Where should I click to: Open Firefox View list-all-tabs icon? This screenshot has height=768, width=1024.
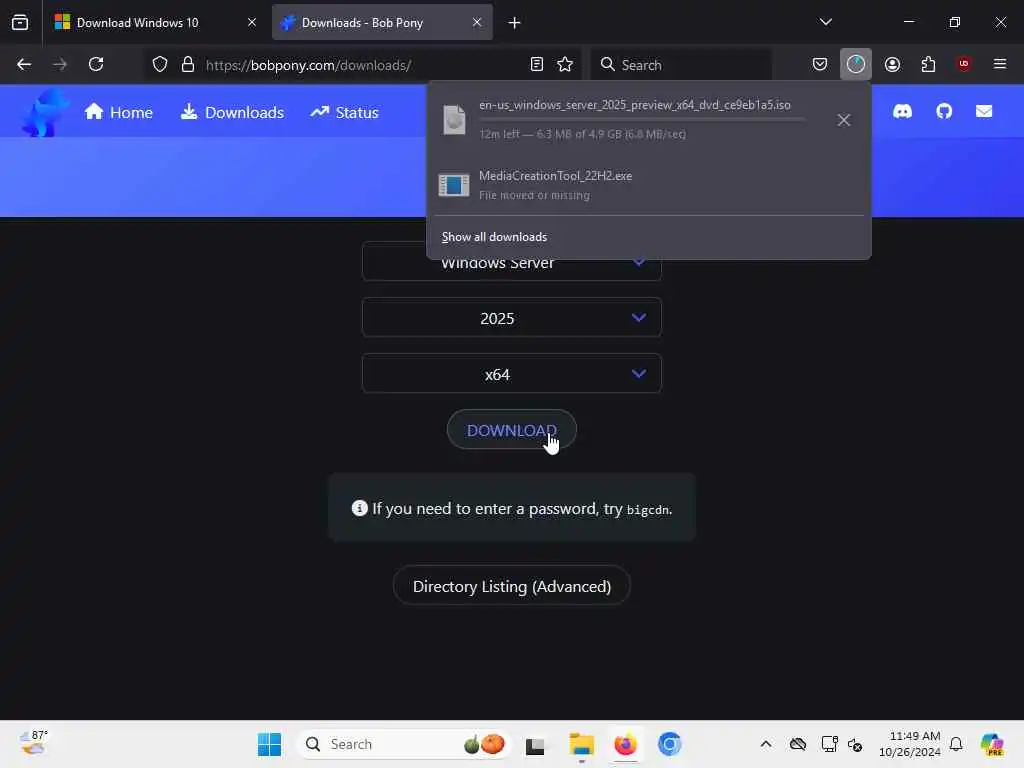[x=20, y=23]
